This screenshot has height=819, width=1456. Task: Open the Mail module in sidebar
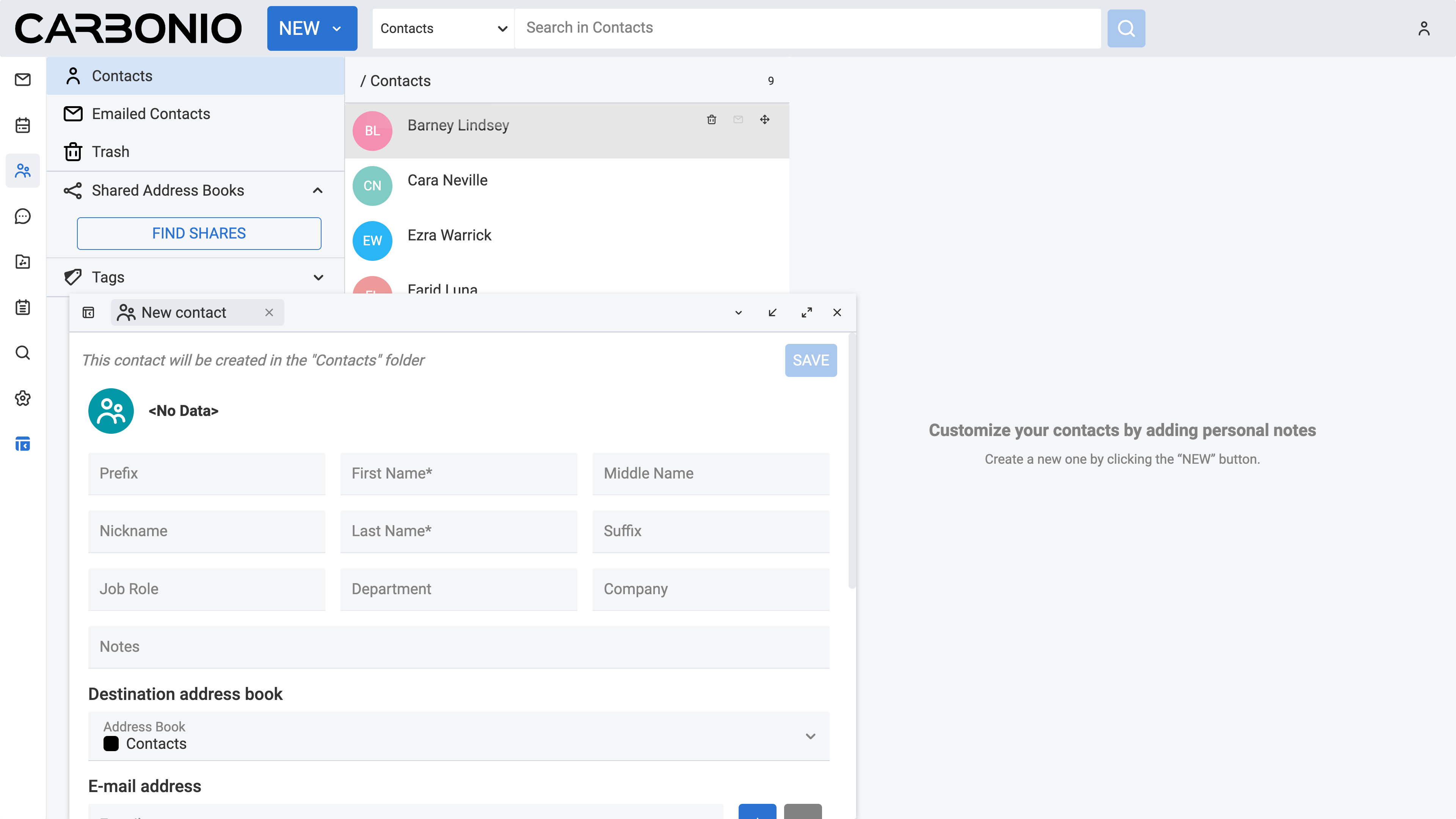coord(23,80)
